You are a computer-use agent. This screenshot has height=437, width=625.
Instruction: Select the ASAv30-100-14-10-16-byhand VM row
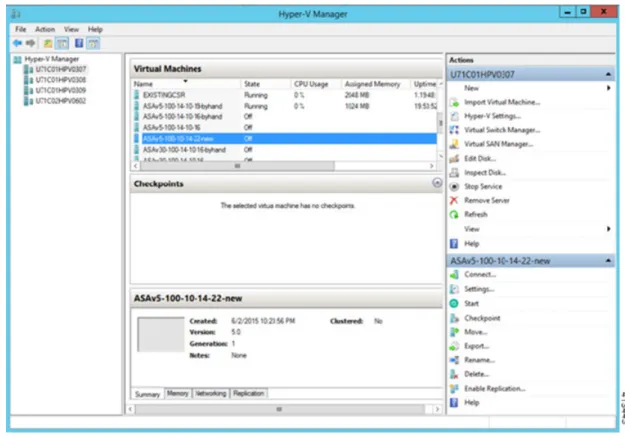point(285,150)
